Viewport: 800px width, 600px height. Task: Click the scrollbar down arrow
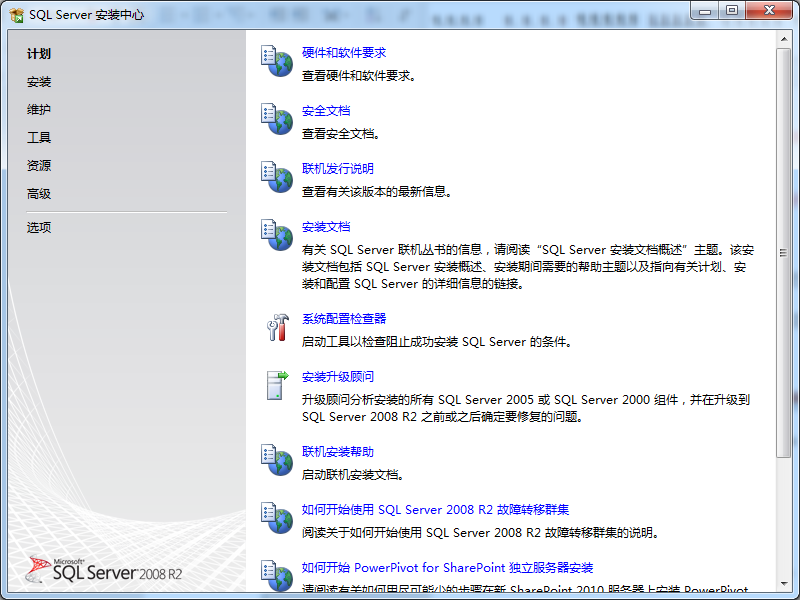[784, 584]
